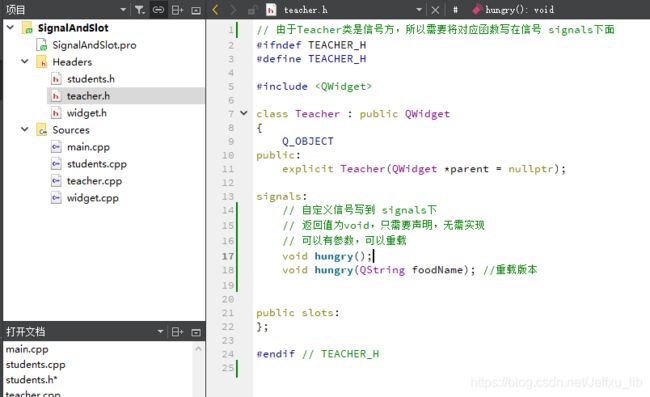Viewport: 650px width, 397px height.
Task: Close the open documents panel icon
Action: click(196, 332)
